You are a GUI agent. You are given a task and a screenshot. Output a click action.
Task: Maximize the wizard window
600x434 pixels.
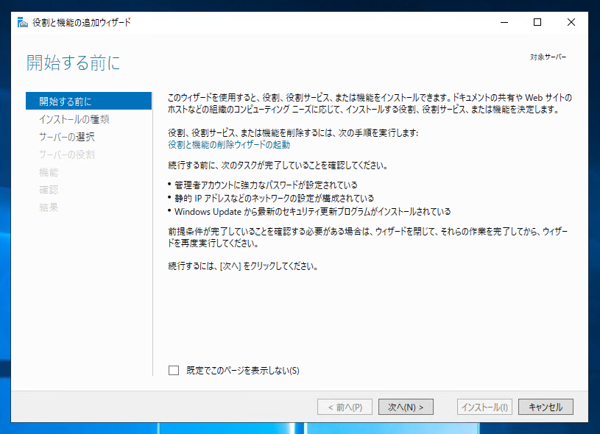click(x=537, y=23)
